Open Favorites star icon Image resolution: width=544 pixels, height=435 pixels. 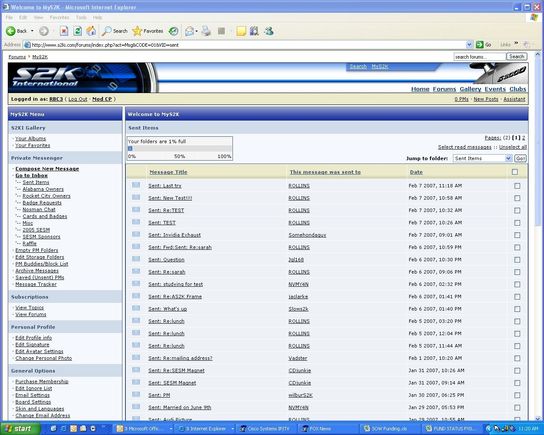[137, 31]
